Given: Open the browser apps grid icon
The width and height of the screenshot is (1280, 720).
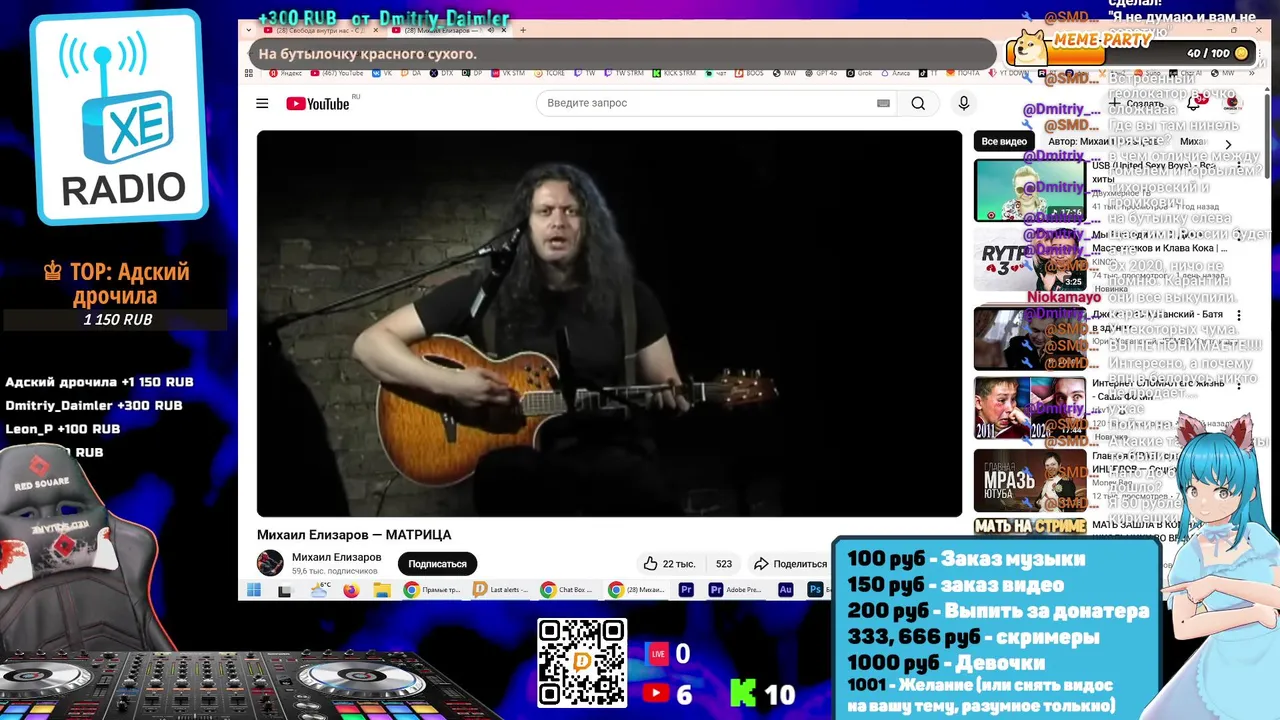Looking at the screenshot, I should click(249, 73).
